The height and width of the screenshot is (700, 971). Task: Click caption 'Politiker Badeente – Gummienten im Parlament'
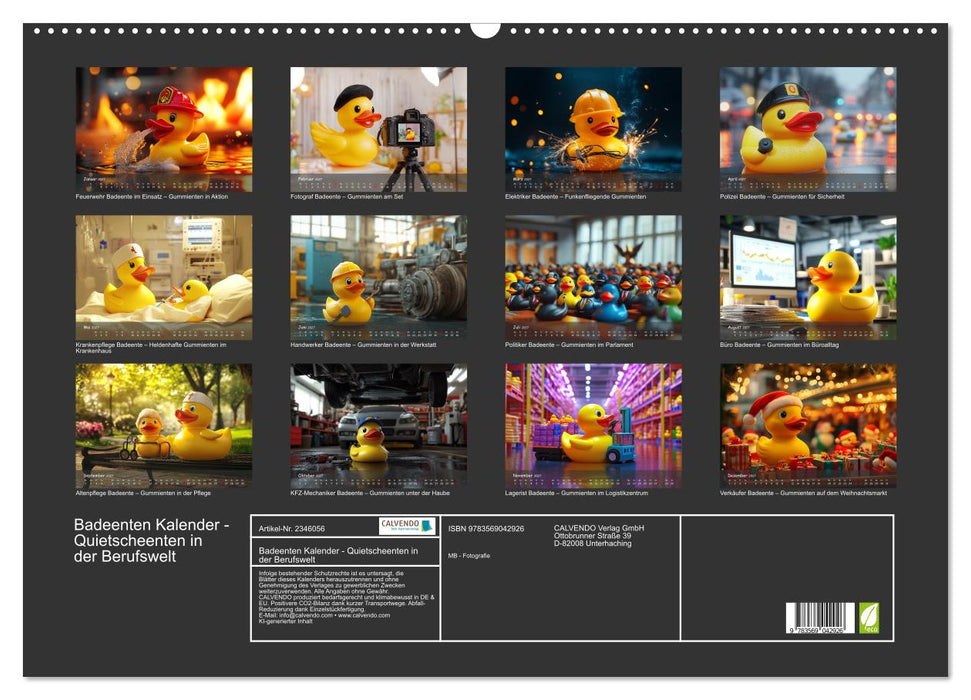coord(569,344)
